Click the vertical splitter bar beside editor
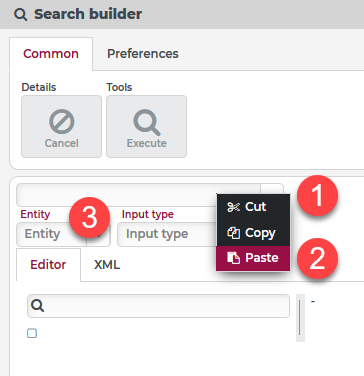Viewport: 364px width, 376px height. click(300, 318)
